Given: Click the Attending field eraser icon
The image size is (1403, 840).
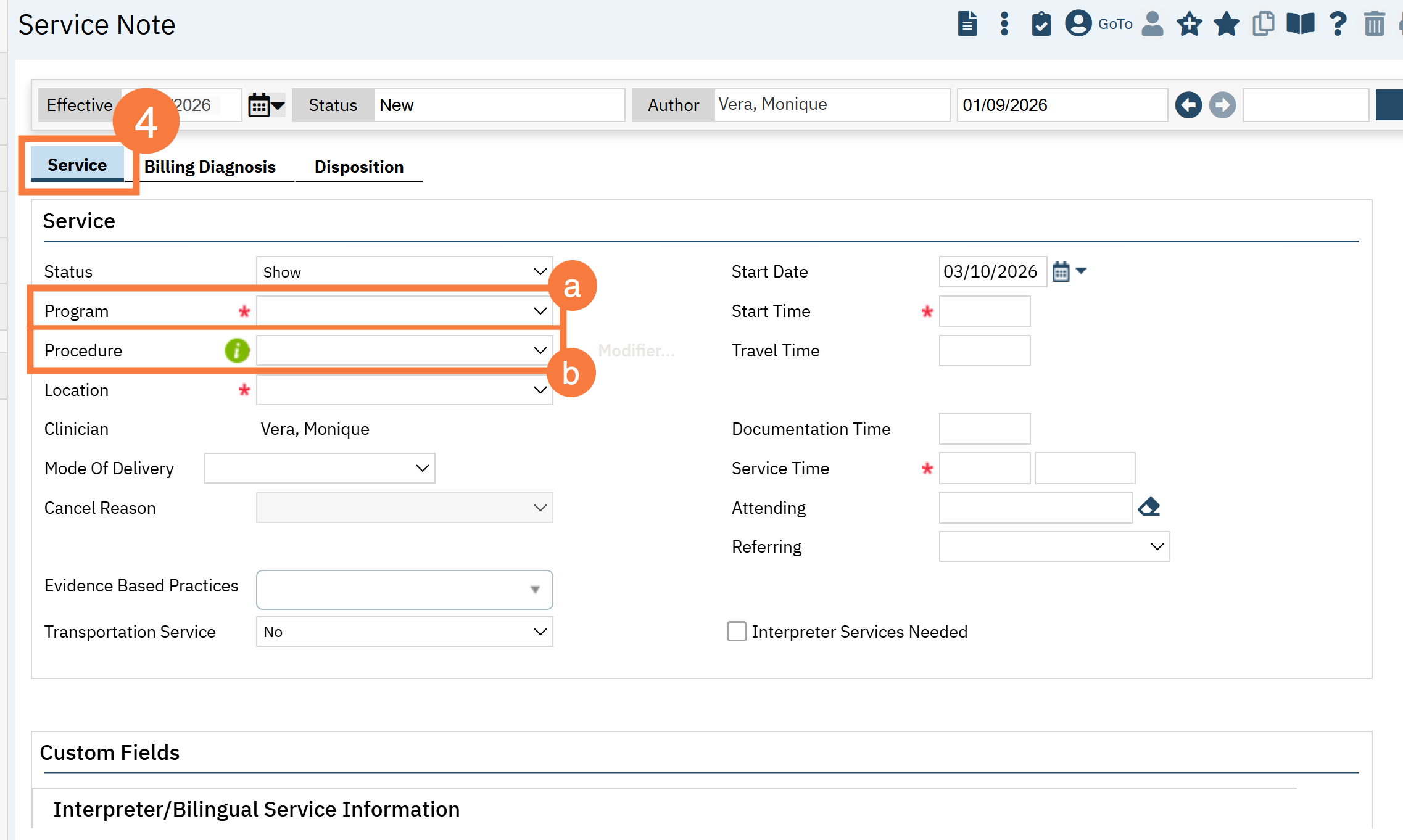Looking at the screenshot, I should click(x=1149, y=507).
